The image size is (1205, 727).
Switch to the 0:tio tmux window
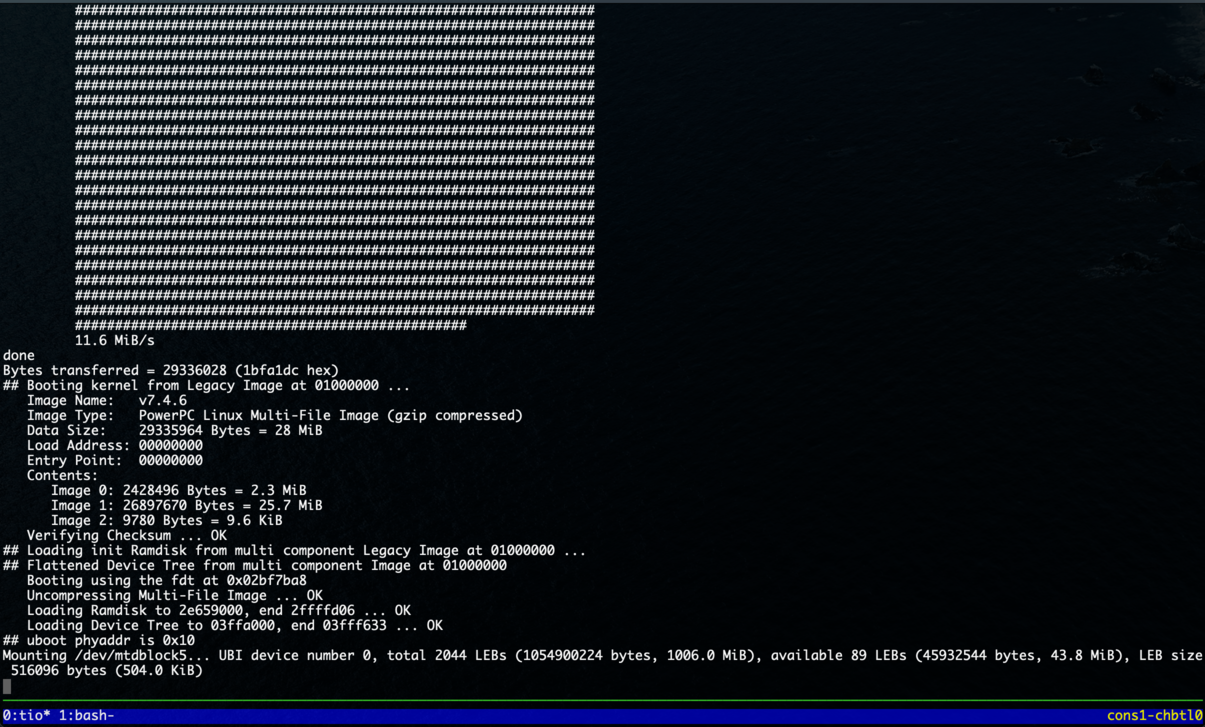tap(26, 716)
